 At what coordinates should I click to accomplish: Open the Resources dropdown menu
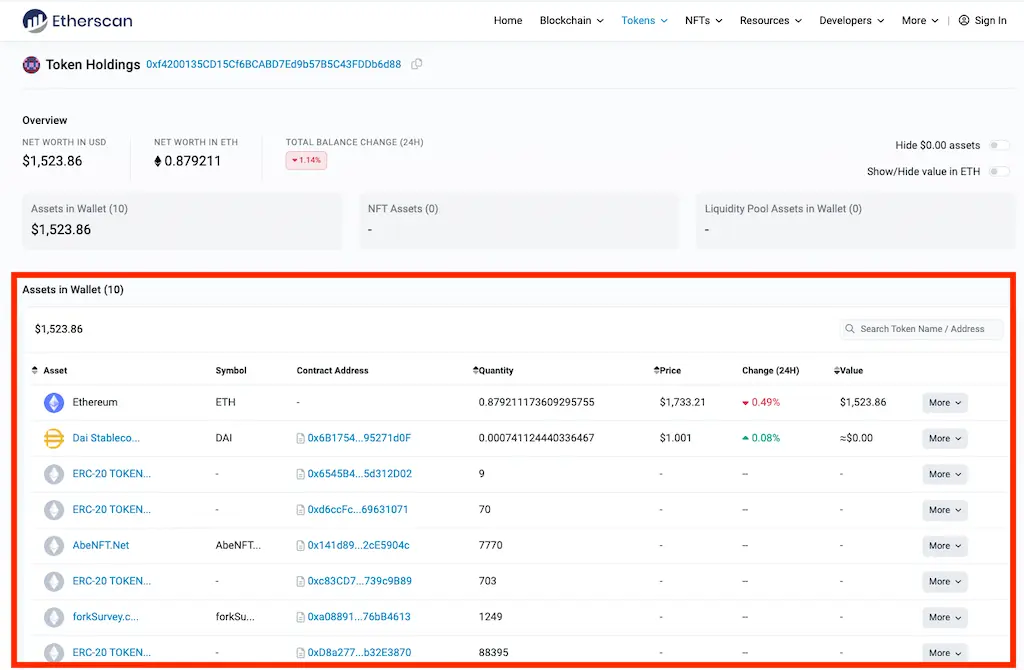(771, 20)
